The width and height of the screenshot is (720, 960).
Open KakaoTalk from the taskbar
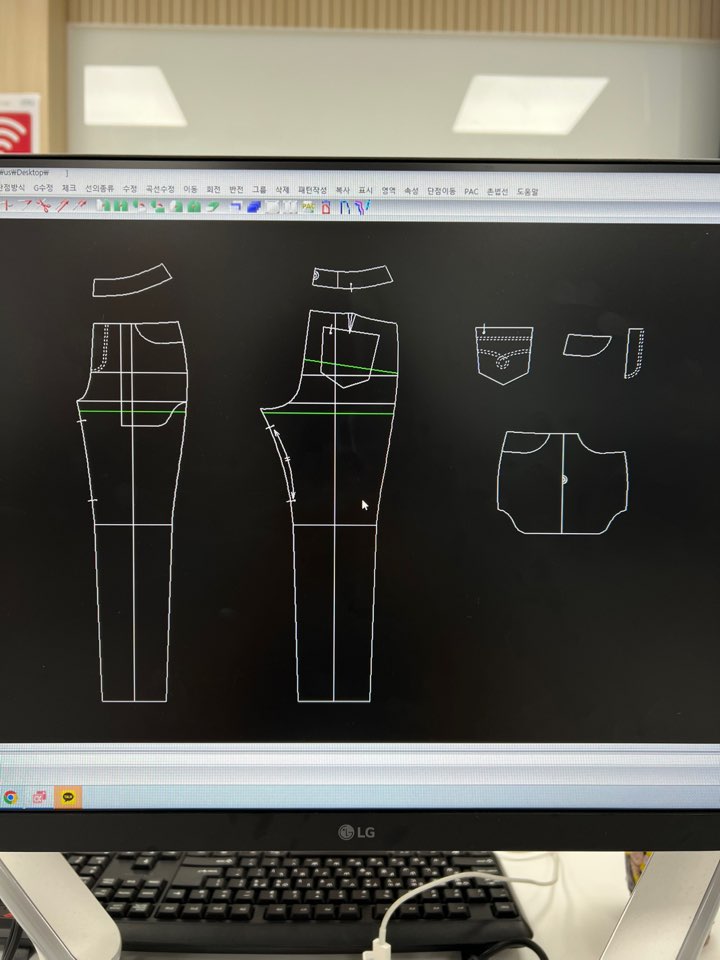pyautogui.click(x=68, y=797)
